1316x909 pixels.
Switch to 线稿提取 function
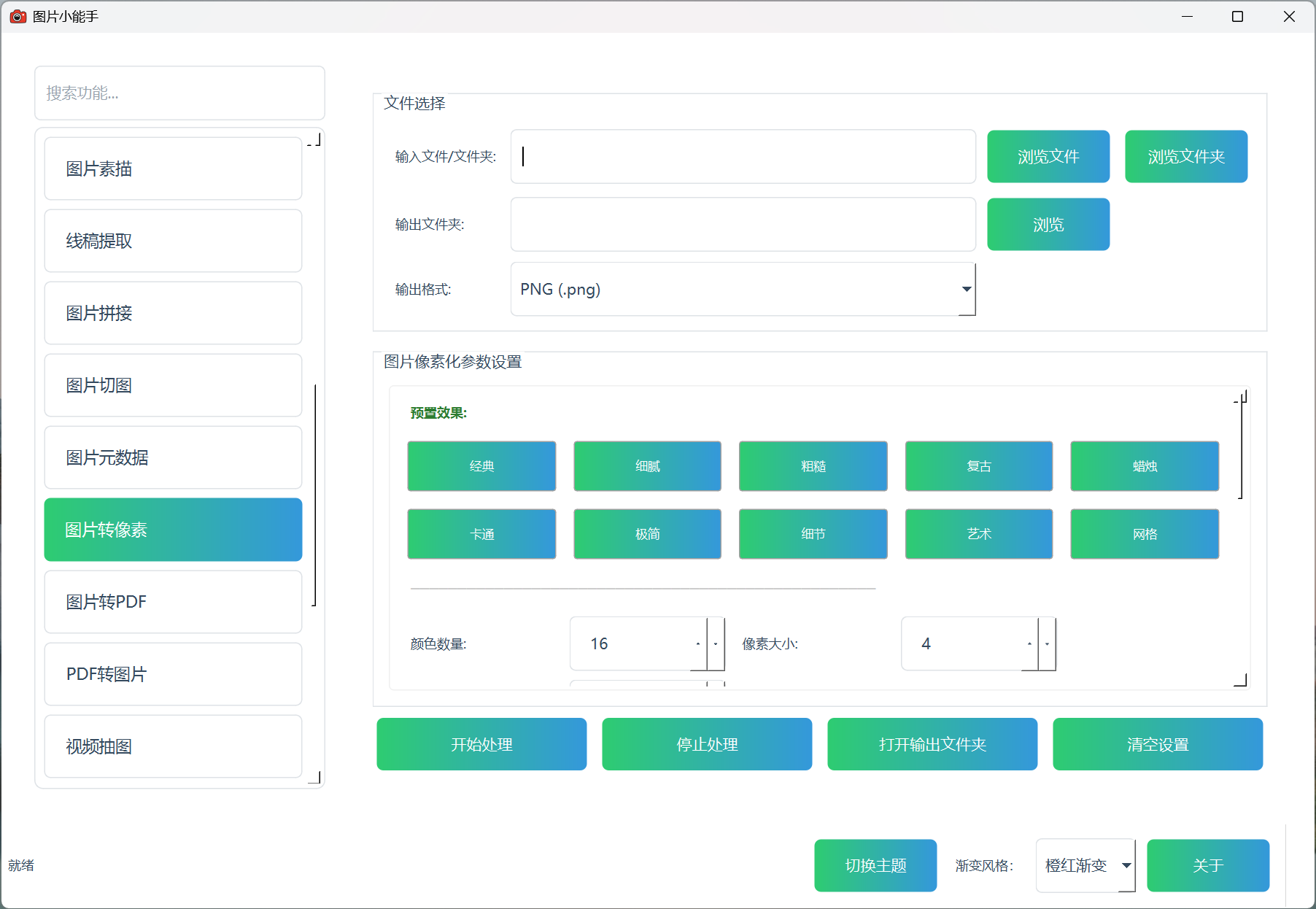(x=173, y=241)
